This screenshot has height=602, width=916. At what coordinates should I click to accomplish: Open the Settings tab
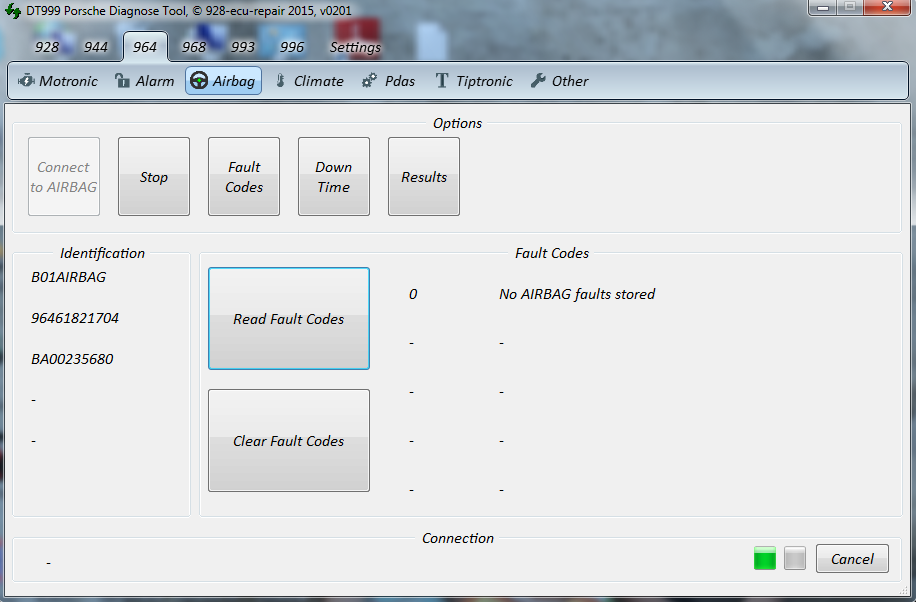355,47
